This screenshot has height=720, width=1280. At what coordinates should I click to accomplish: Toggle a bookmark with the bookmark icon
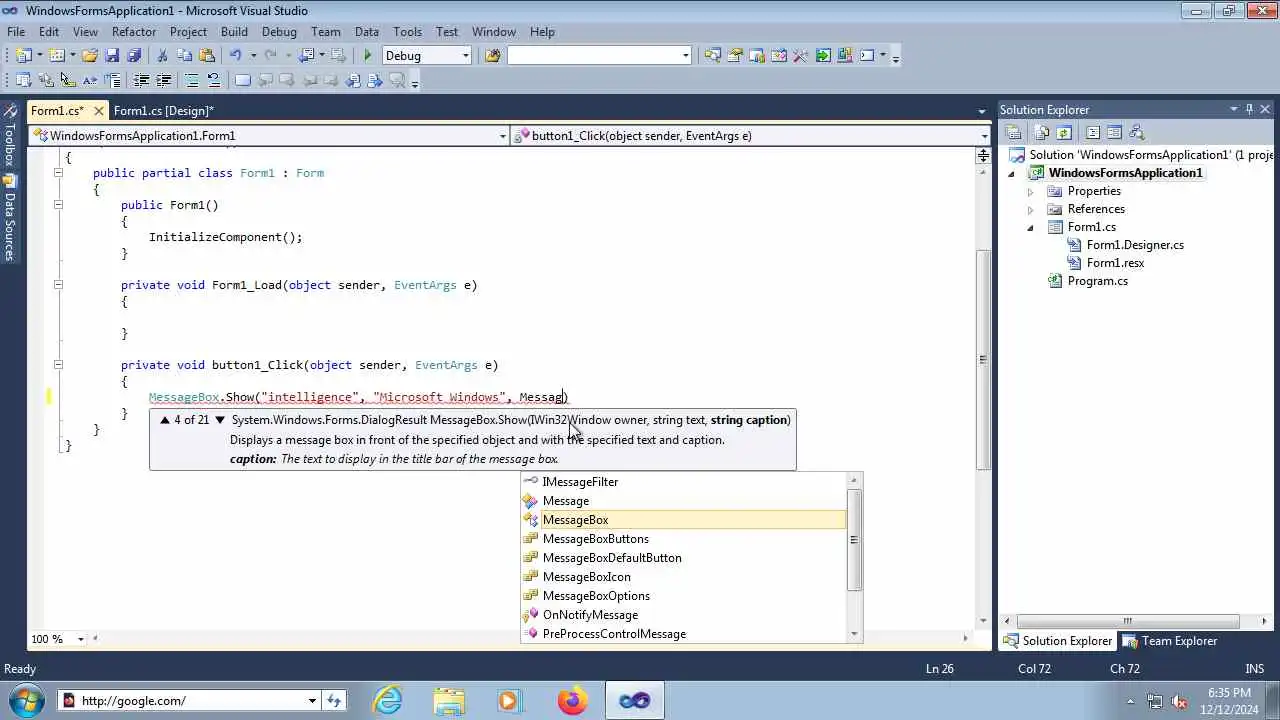point(242,81)
